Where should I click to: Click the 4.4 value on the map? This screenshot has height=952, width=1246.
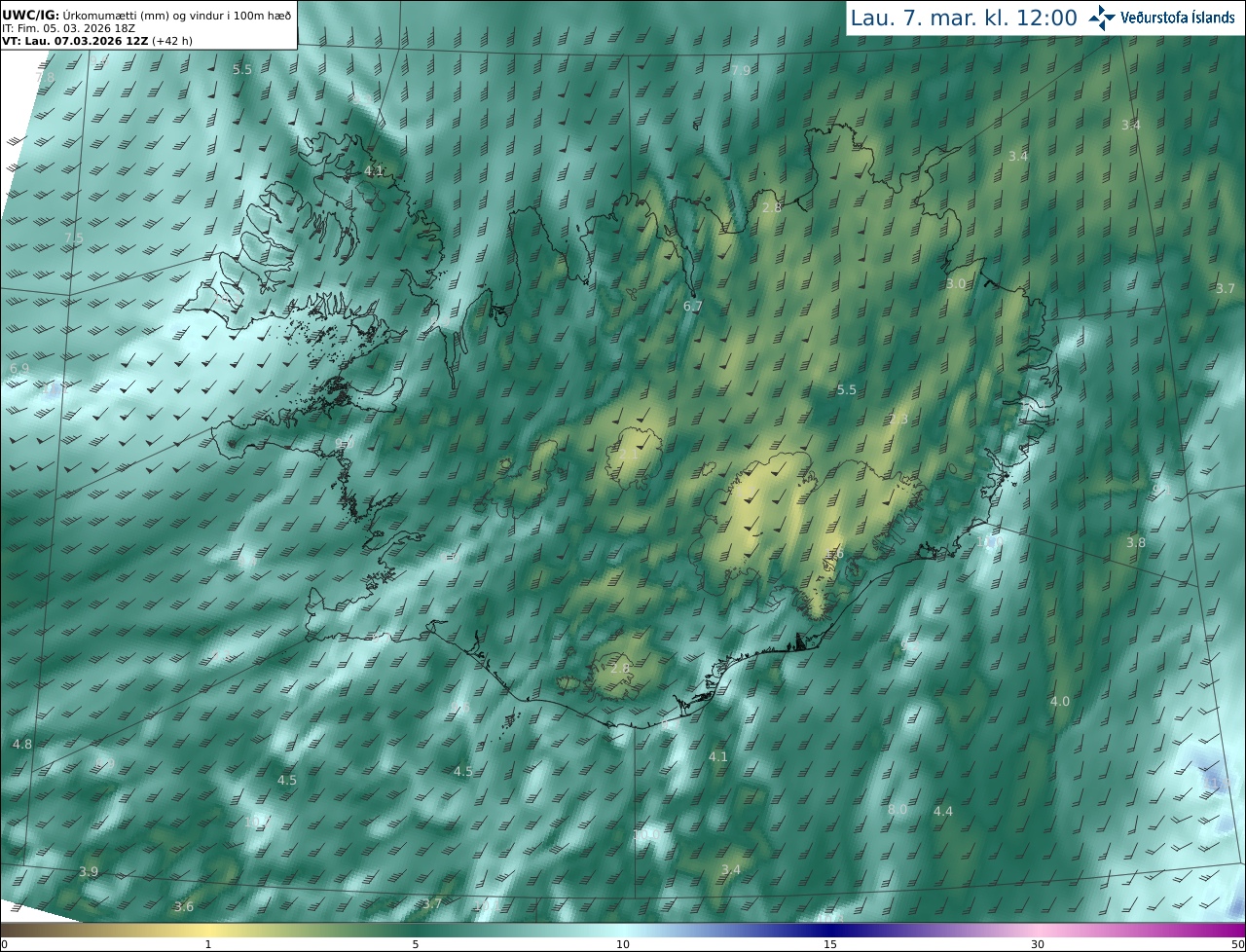[x=943, y=811]
